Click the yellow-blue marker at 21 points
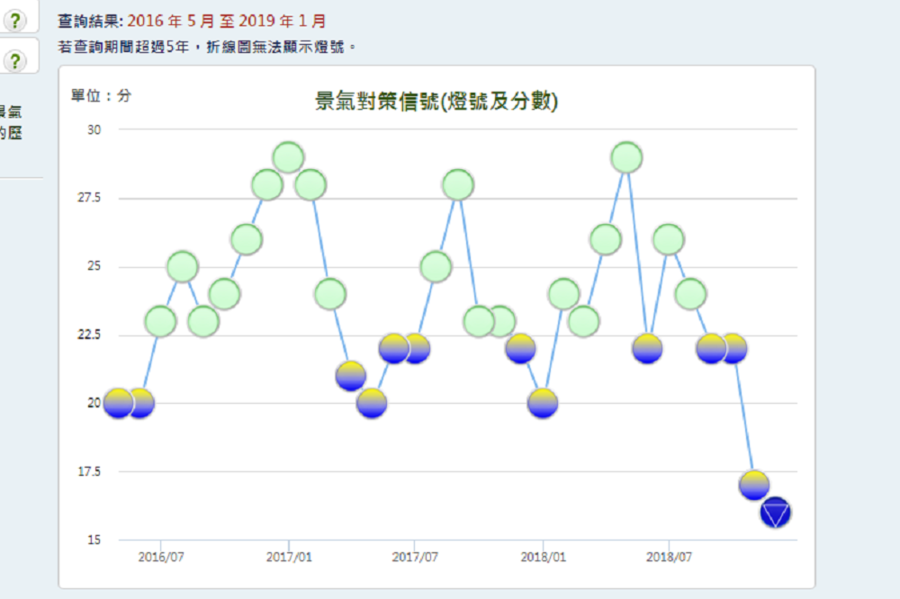 [x=351, y=376]
